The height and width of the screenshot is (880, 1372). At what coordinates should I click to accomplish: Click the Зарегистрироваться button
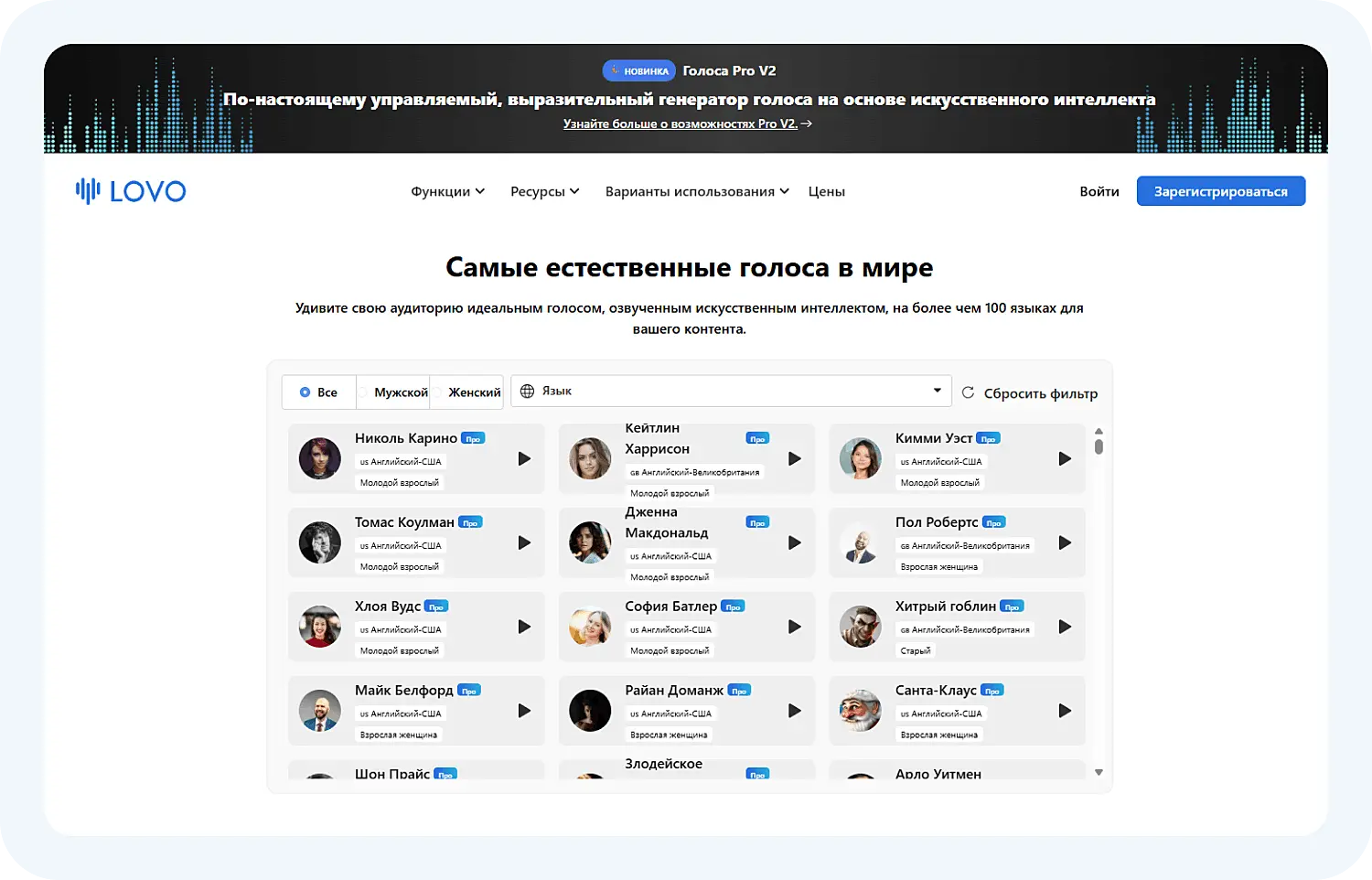[1220, 191]
